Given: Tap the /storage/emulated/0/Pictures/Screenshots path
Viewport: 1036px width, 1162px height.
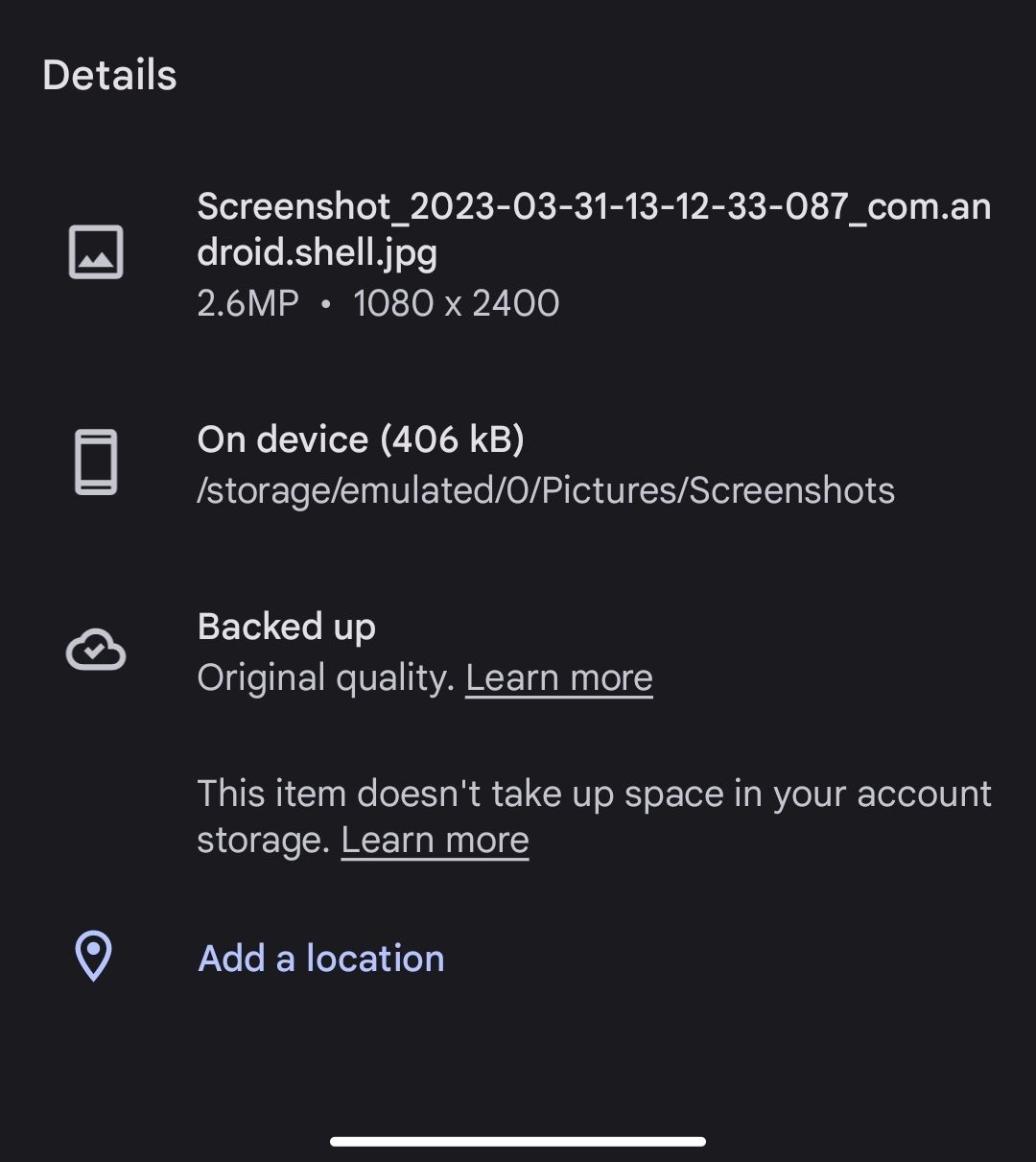Looking at the screenshot, I should tap(545, 490).
